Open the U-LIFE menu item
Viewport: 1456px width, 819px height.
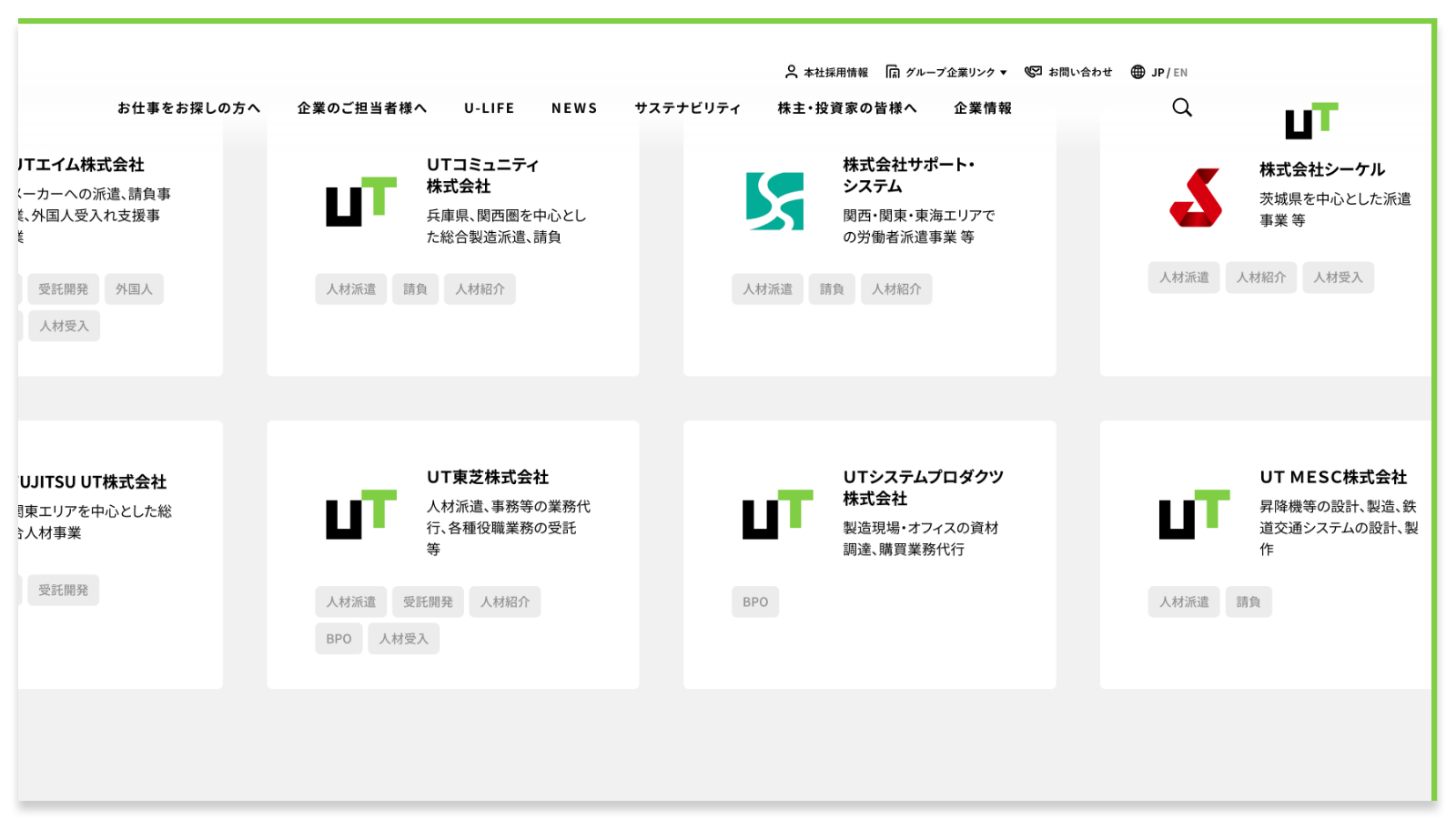(490, 107)
